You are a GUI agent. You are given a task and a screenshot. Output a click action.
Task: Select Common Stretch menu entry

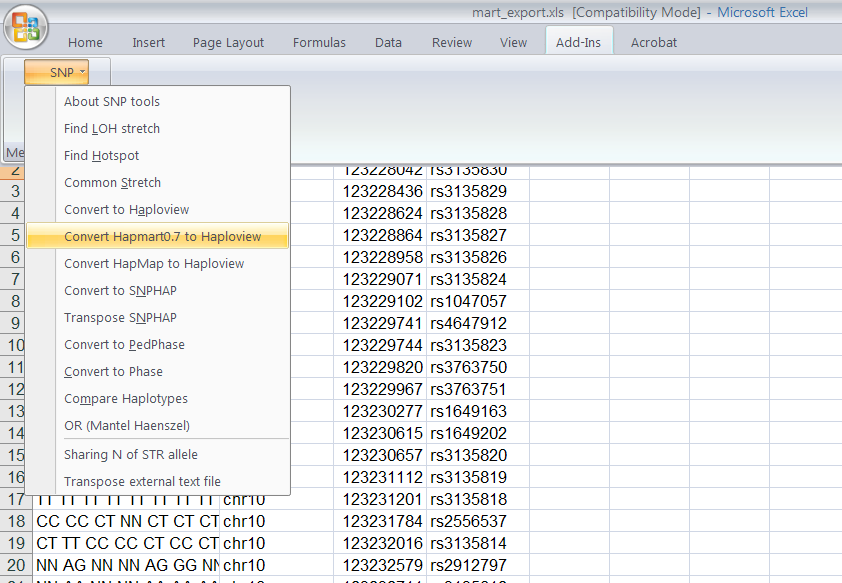[157, 183]
